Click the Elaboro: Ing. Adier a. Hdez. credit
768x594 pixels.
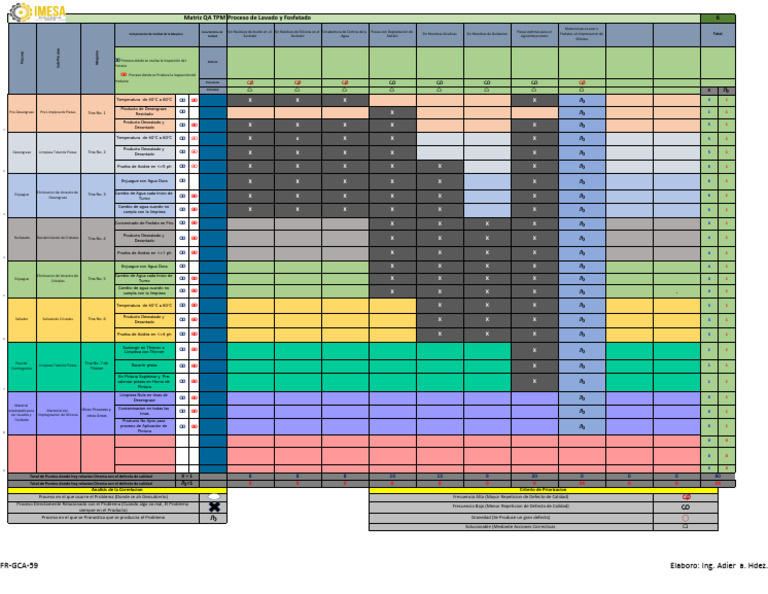tap(719, 565)
